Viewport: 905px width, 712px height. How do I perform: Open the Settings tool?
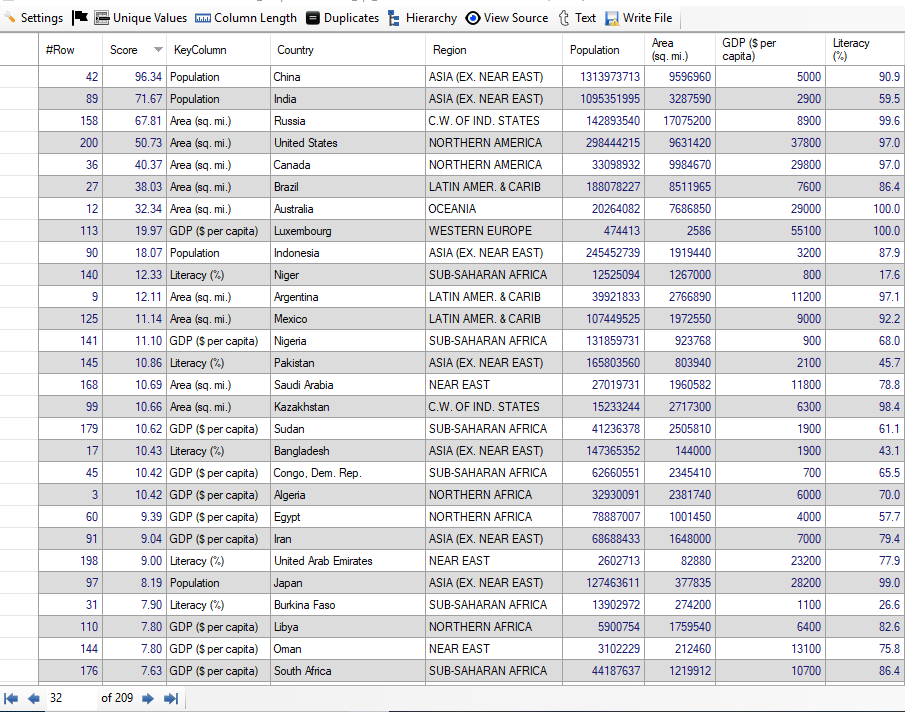(x=33, y=17)
